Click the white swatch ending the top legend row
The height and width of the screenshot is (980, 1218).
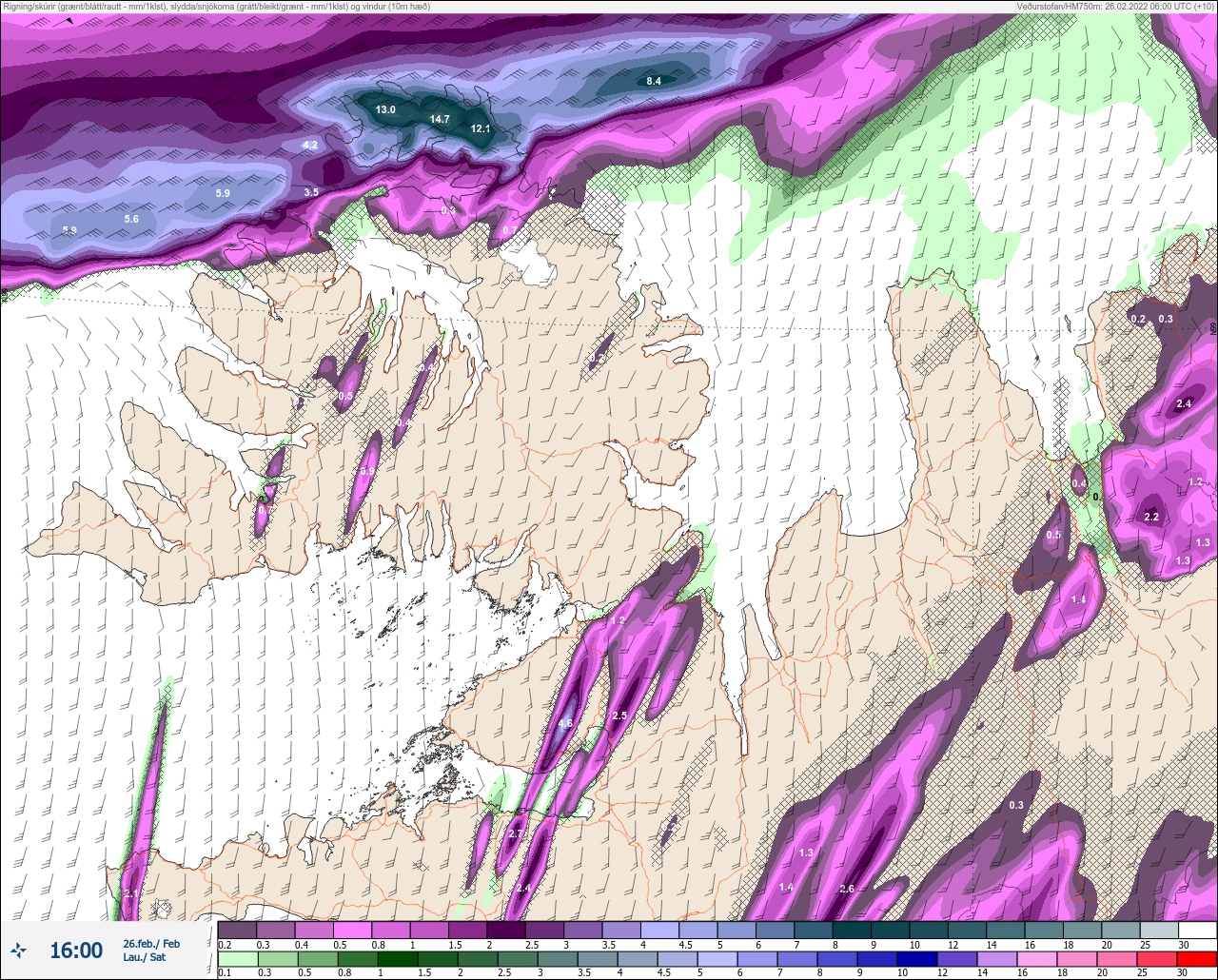(1197, 930)
